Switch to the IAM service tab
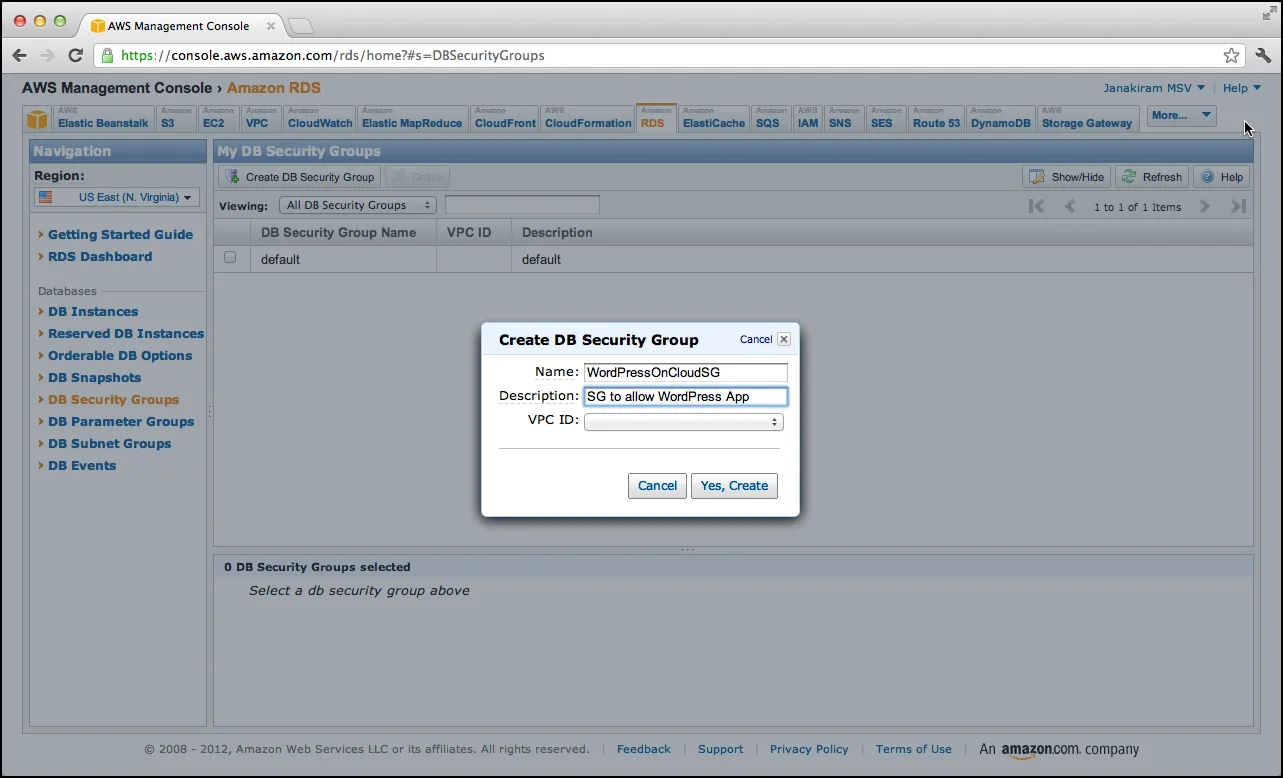1283x778 pixels. 808,118
